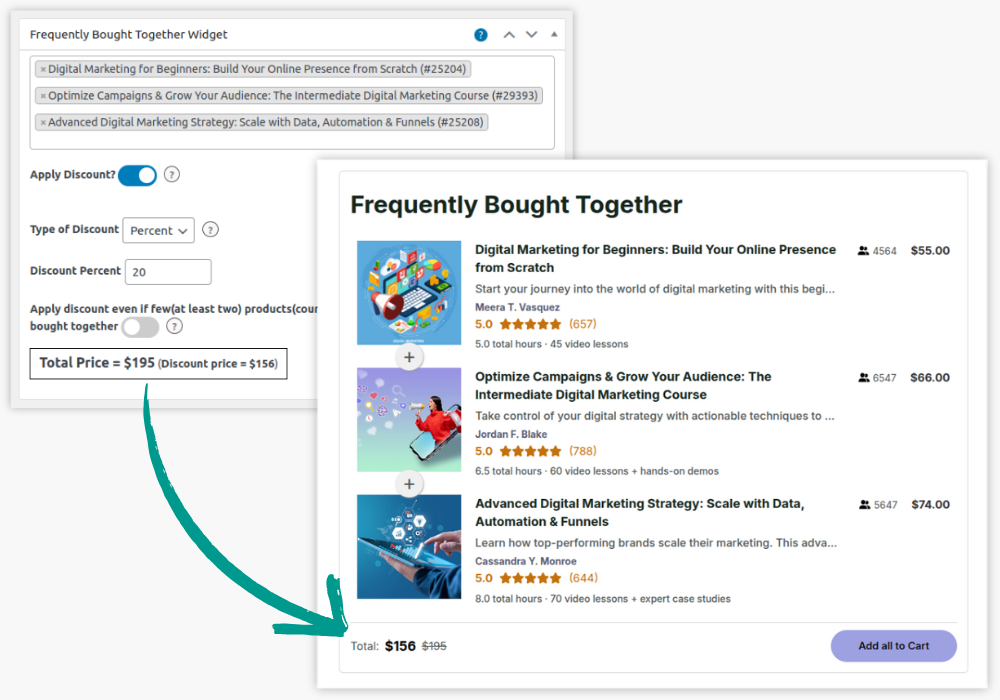Click the blue help icon in widget header

pos(481,35)
